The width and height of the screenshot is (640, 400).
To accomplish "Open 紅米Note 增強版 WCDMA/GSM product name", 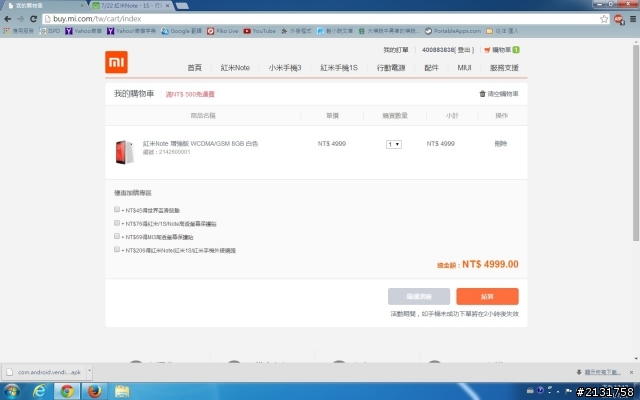I will (200, 144).
